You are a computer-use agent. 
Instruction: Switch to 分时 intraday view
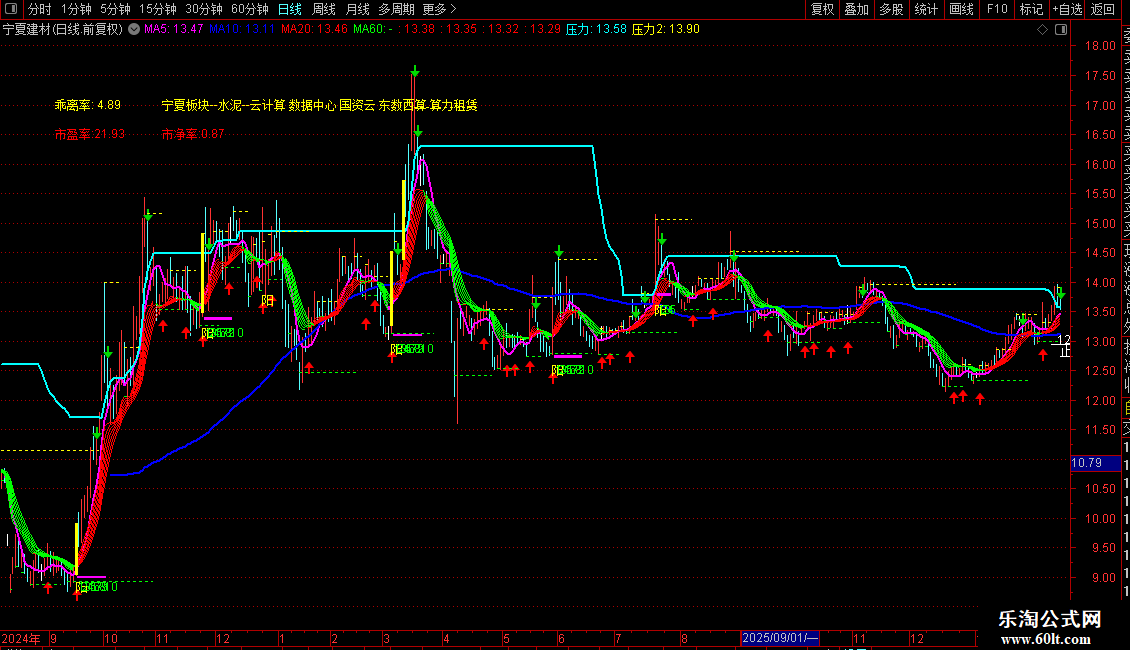click(40, 9)
